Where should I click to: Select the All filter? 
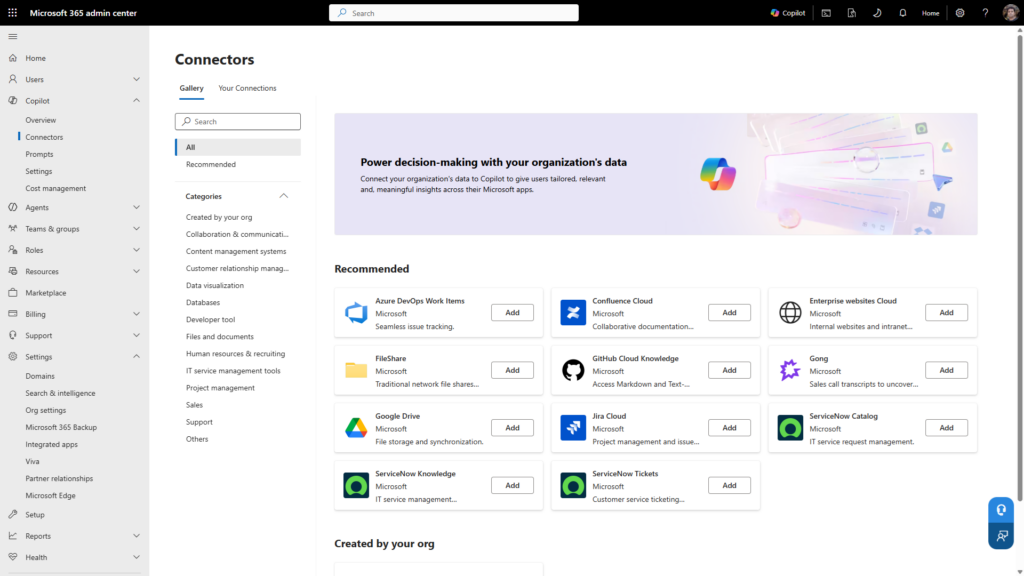238,148
